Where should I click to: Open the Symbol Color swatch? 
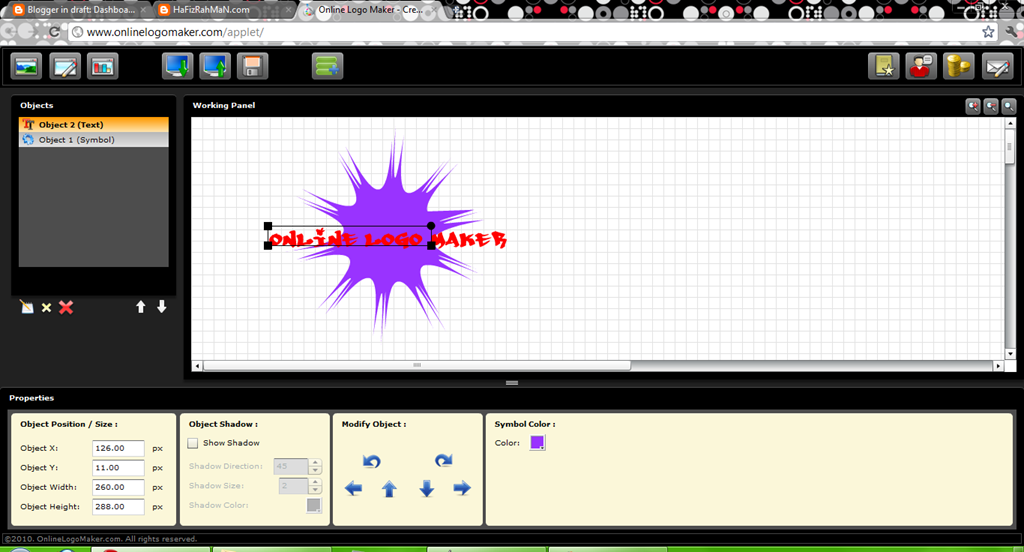coord(537,443)
